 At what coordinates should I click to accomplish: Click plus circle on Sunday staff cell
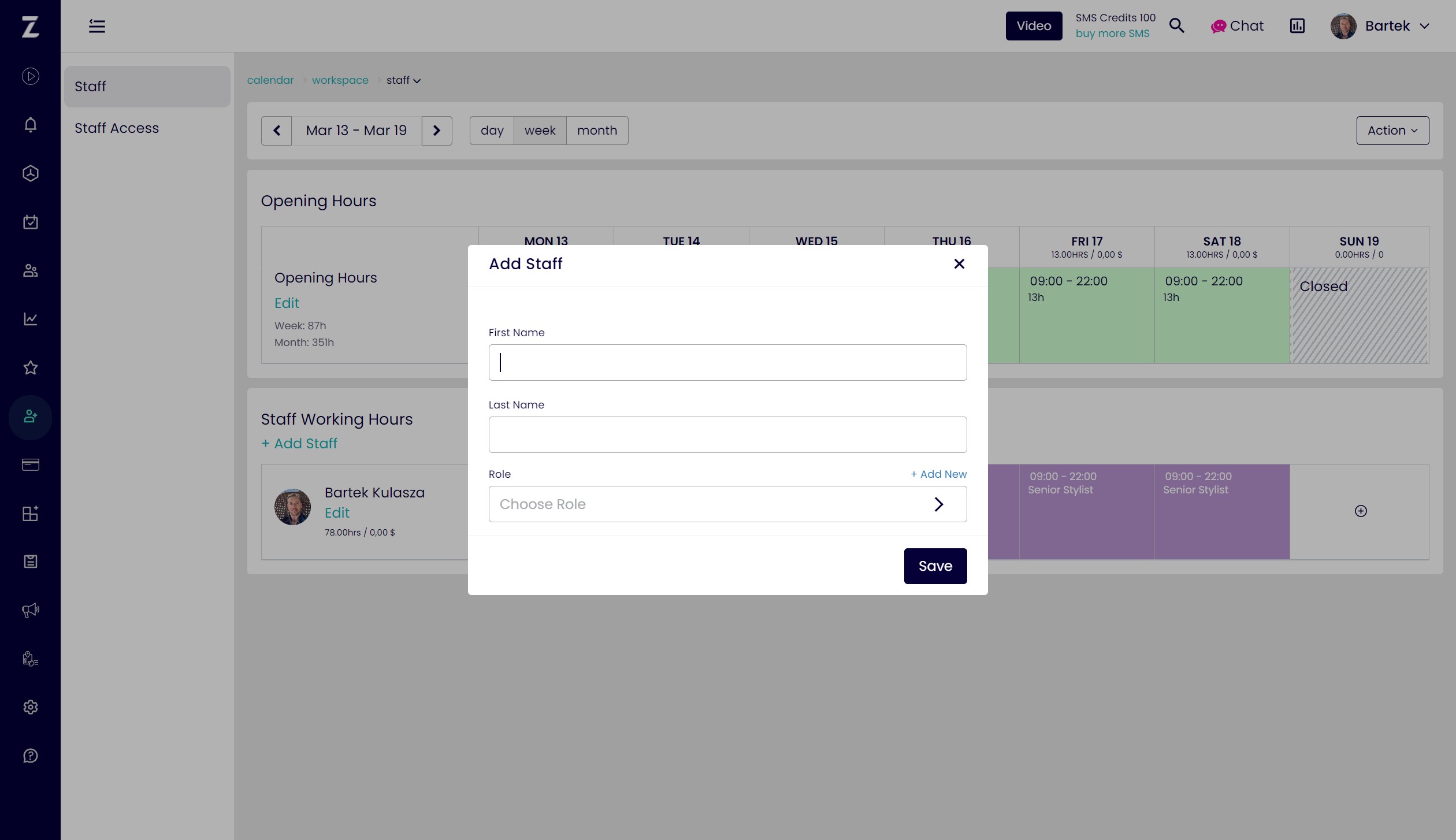pos(1361,511)
